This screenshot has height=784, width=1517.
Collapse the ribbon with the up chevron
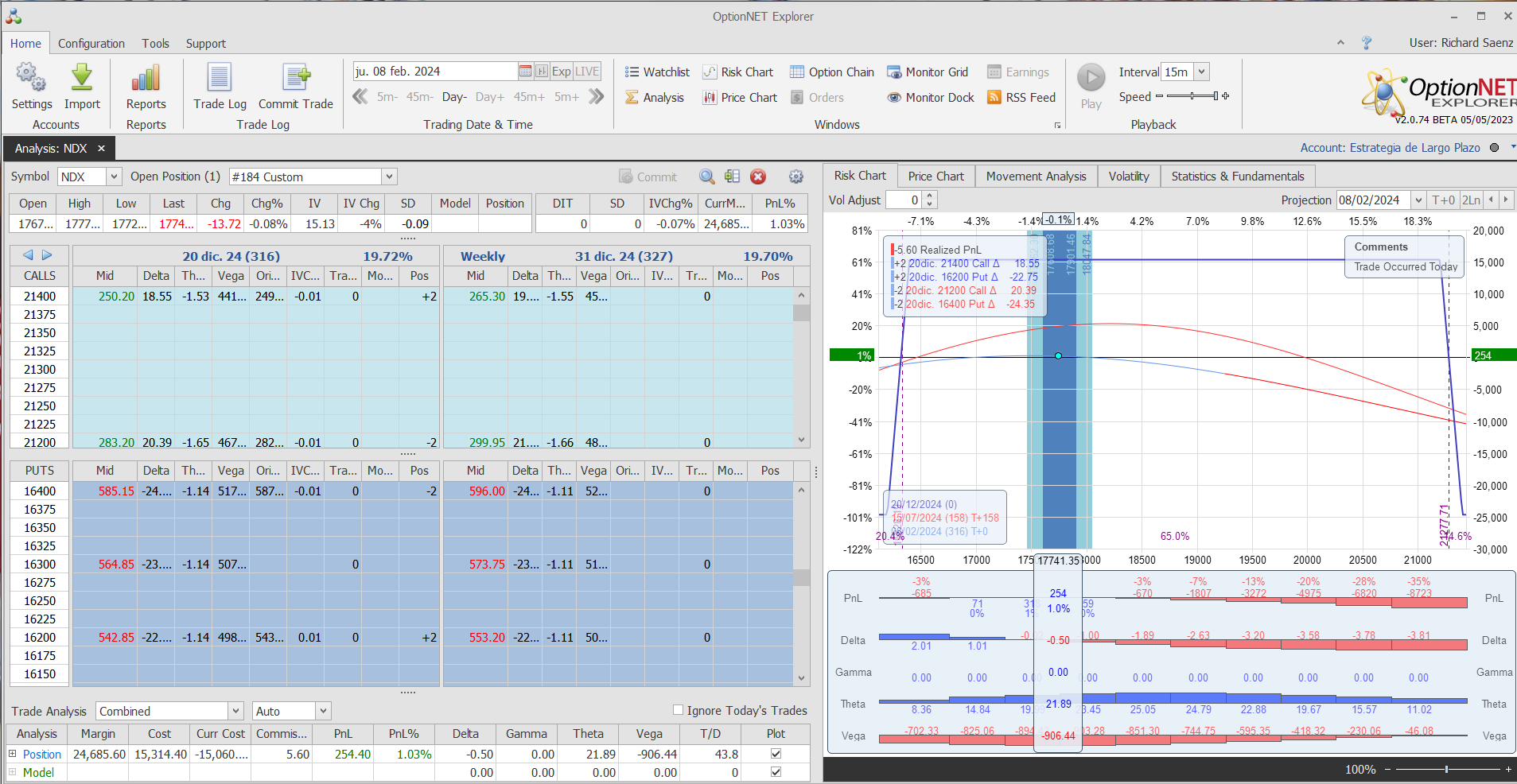pyautogui.click(x=1340, y=43)
